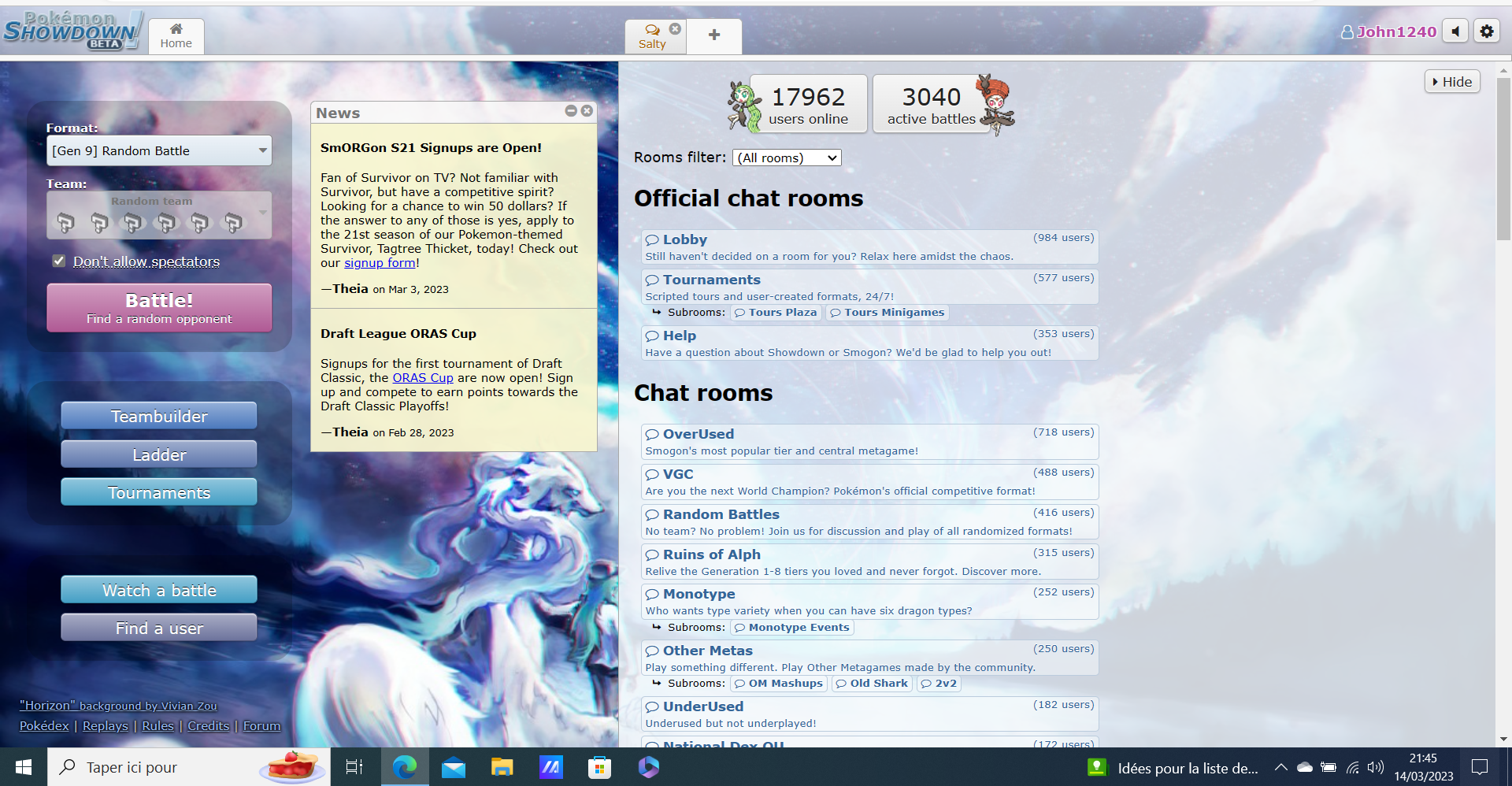
Task: Open the 2v2 subroom
Action: 939,684
